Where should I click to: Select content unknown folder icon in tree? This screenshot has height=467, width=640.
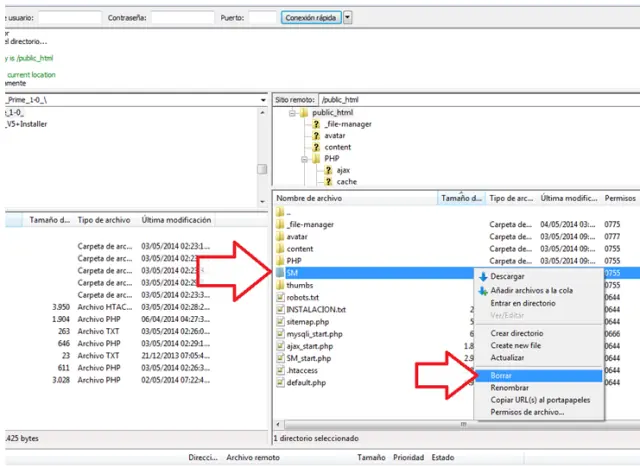[x=316, y=147]
